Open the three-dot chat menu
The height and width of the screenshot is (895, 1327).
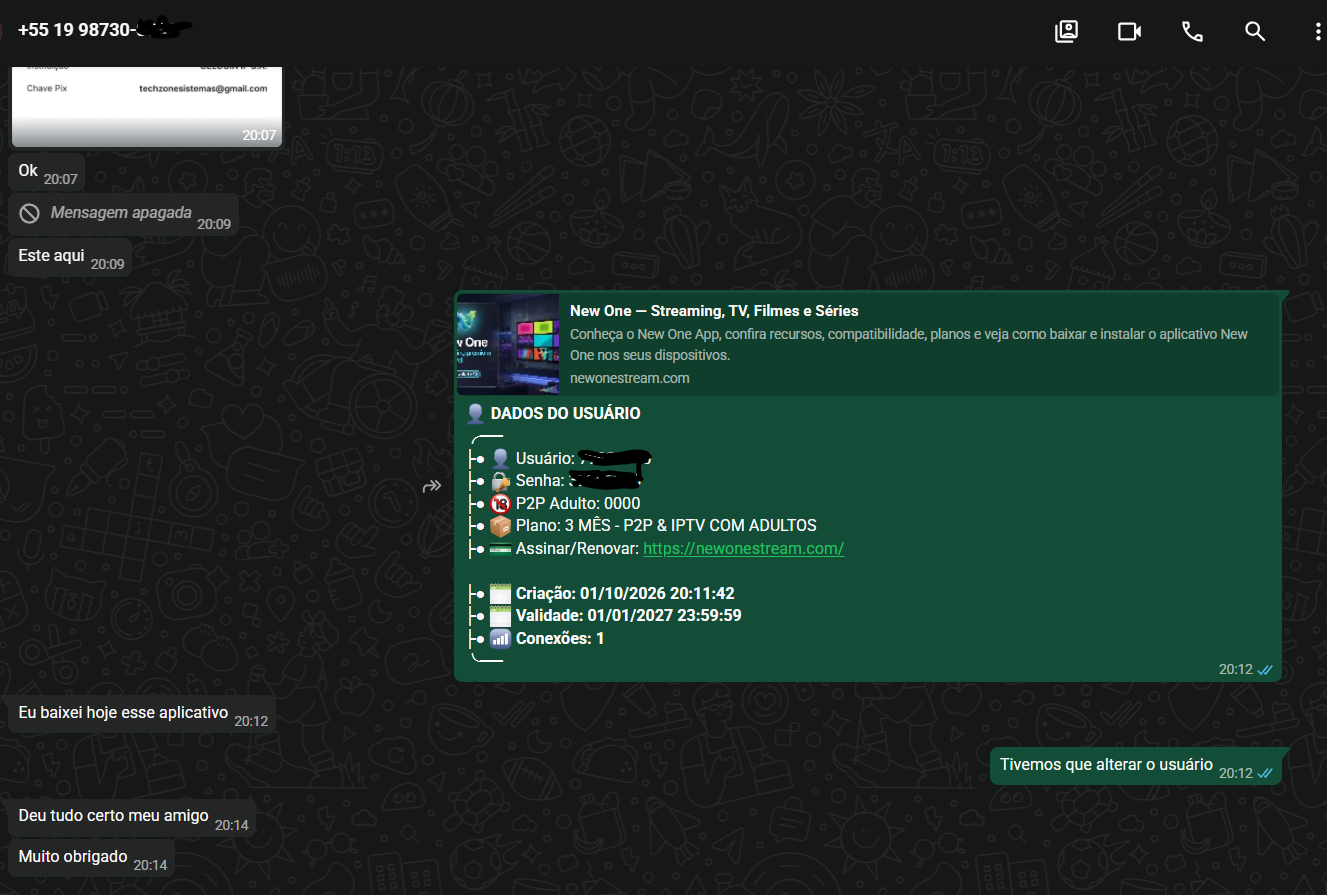(1318, 31)
